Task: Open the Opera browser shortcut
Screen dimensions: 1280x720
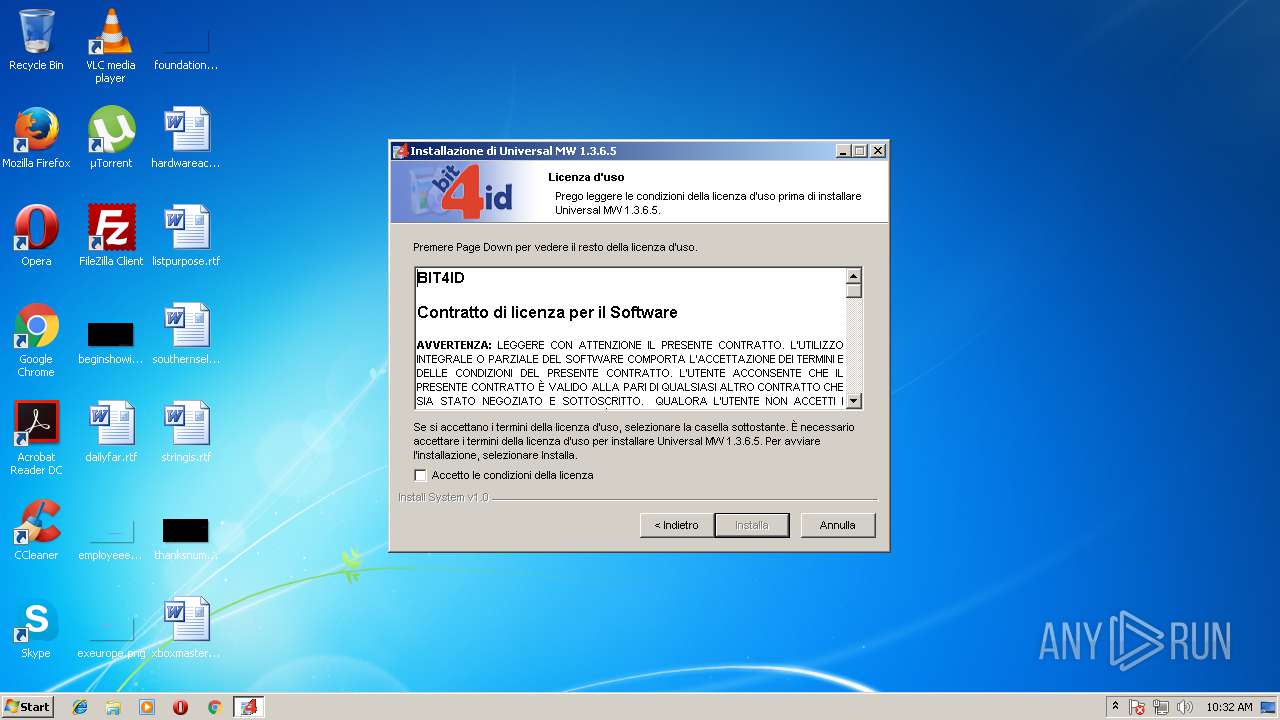Action: [36, 236]
